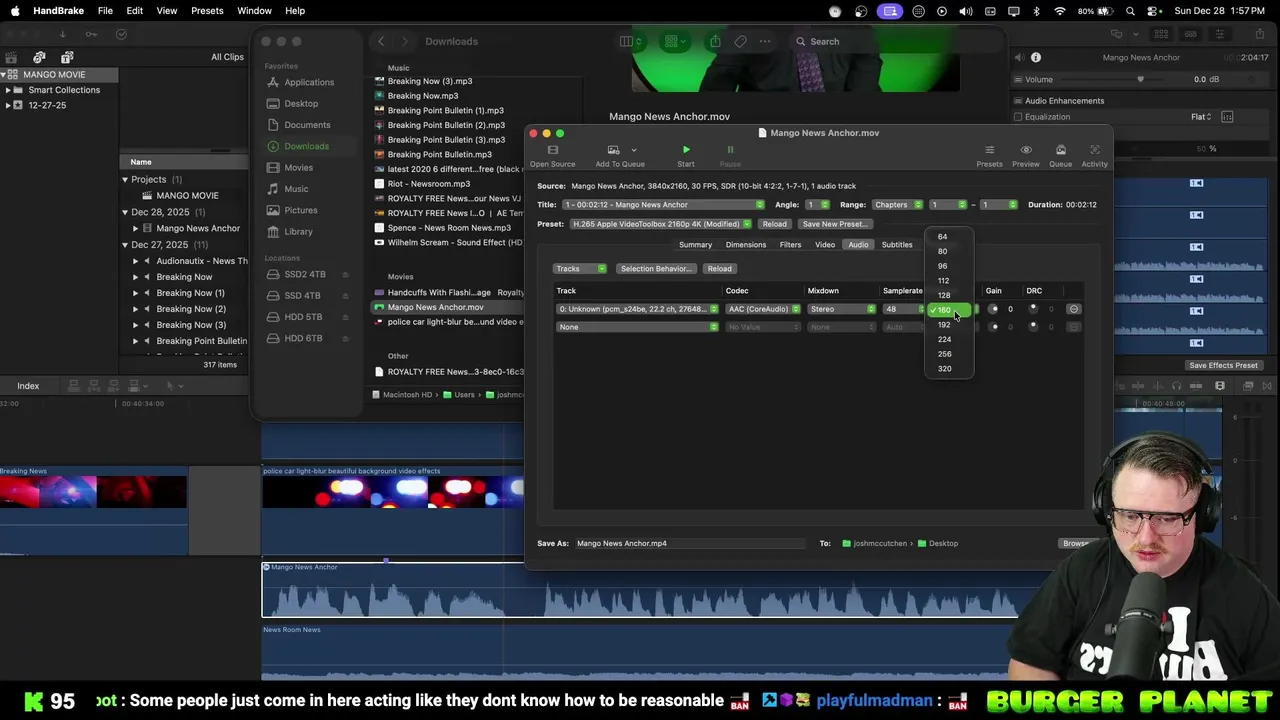The height and width of the screenshot is (720, 1280).
Task: Go back in the Finder window
Action: (381, 41)
